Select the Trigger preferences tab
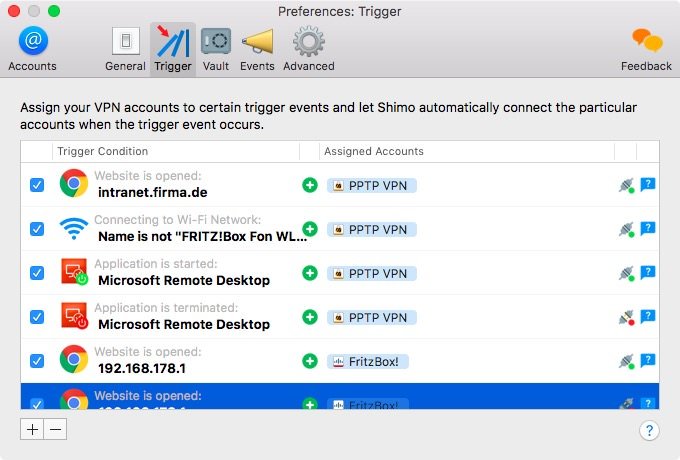The image size is (680, 460). (x=173, y=49)
